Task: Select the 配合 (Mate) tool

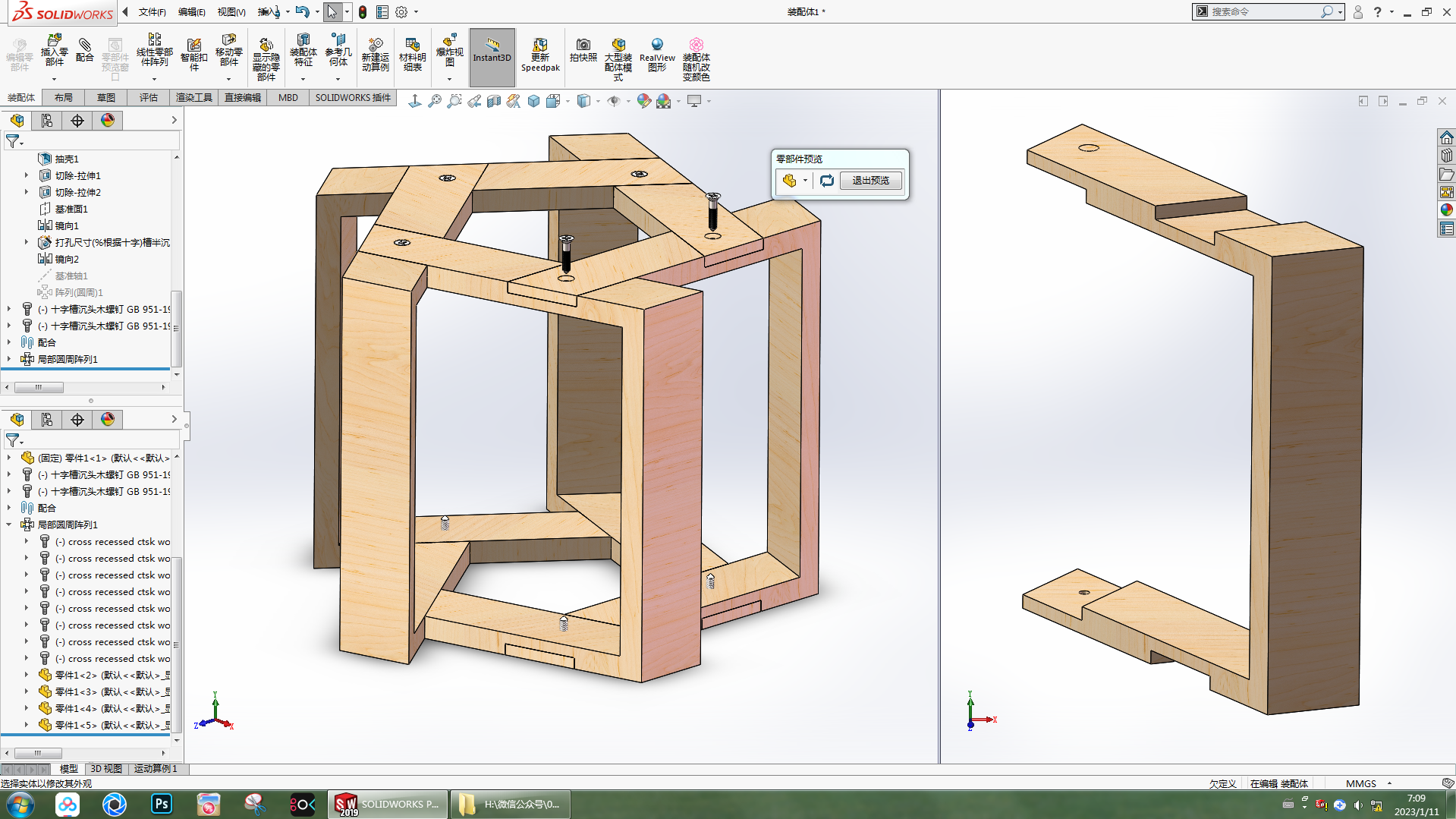Action: (x=85, y=50)
